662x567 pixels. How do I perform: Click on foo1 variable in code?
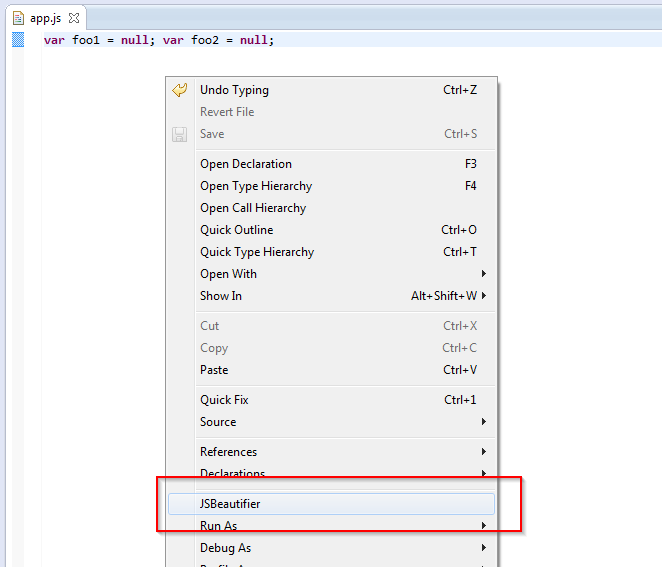(86, 40)
